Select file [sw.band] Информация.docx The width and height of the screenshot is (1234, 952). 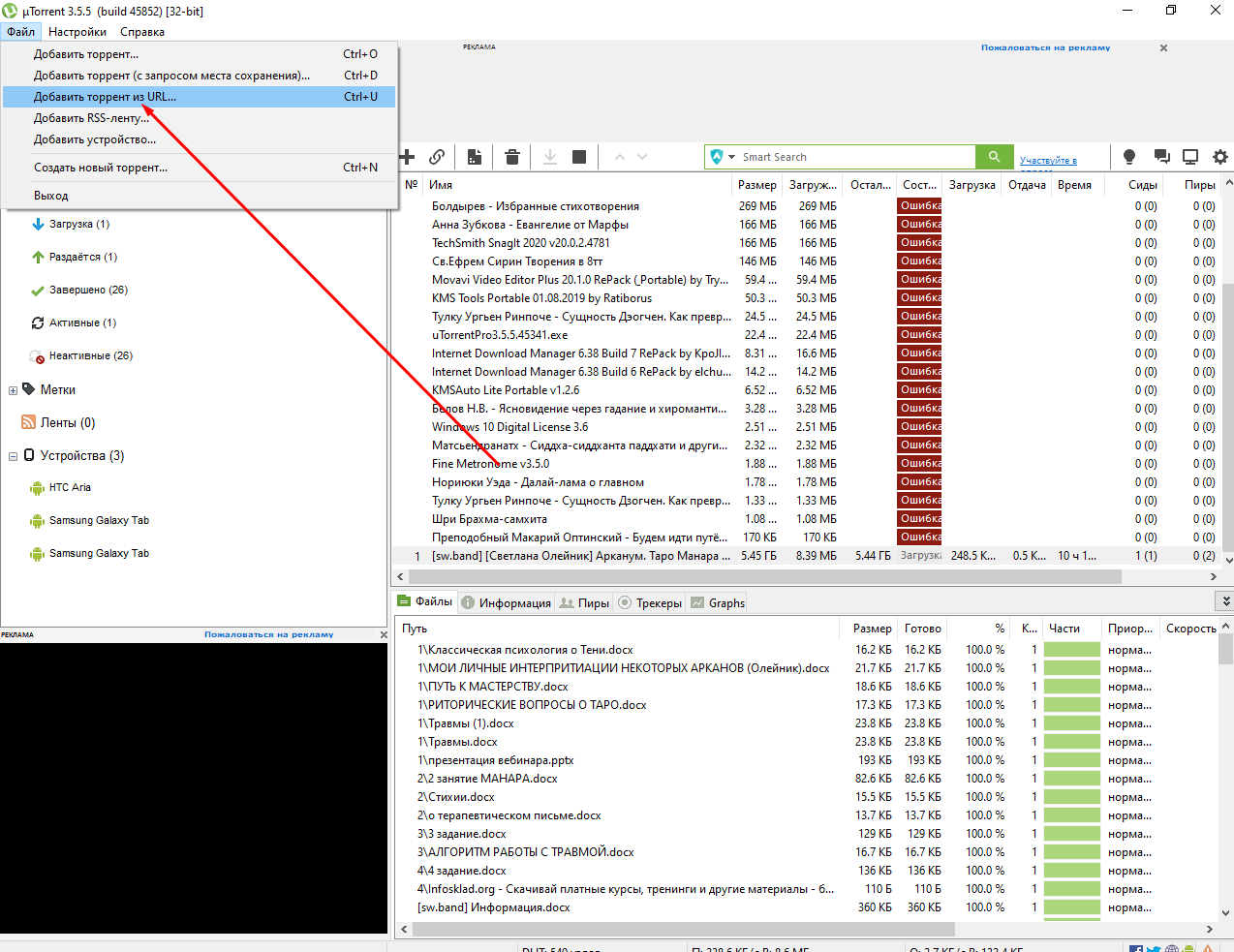point(494,907)
